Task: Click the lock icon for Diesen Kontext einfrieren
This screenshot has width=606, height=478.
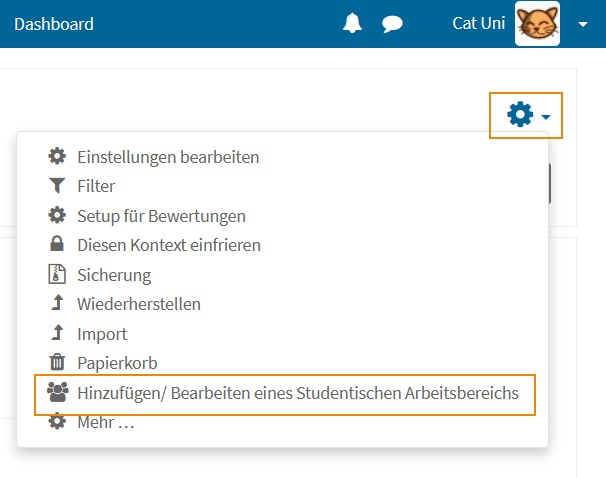Action: (x=57, y=244)
